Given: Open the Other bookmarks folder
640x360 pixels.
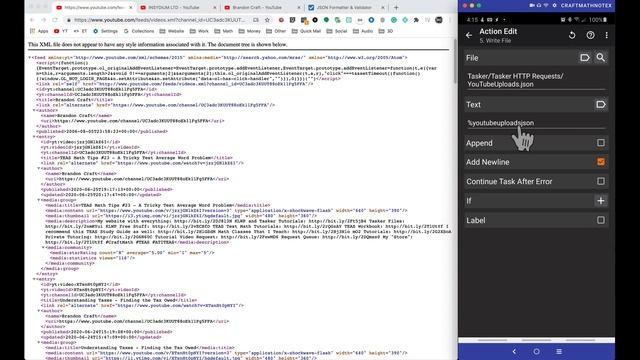Looking at the screenshot, I should [x=277, y=31].
